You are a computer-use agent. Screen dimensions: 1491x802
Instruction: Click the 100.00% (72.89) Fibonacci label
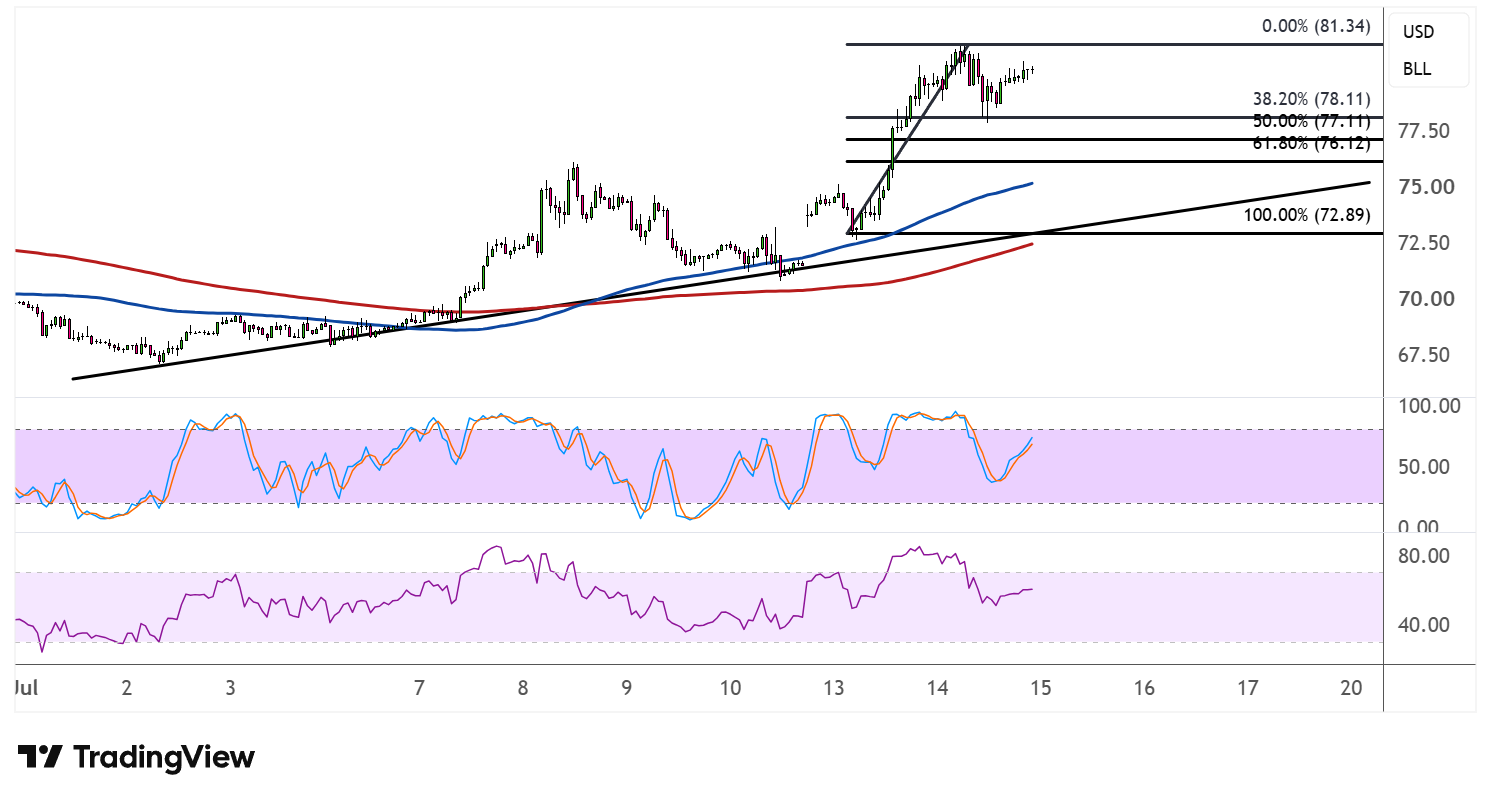coord(1307,215)
